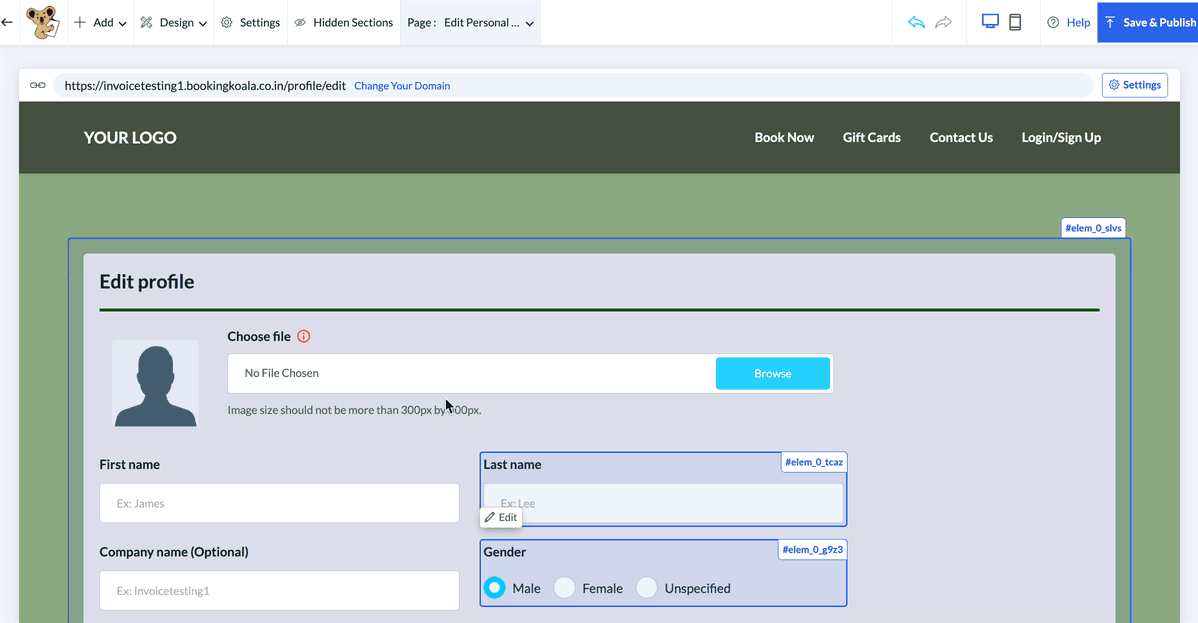The width and height of the screenshot is (1198, 623).
Task: Show Hidden Sections
Action: (x=344, y=23)
